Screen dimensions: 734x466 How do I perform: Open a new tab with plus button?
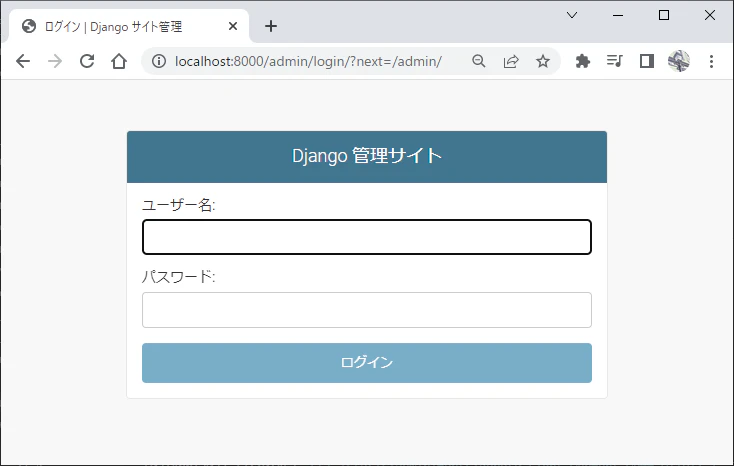271,26
